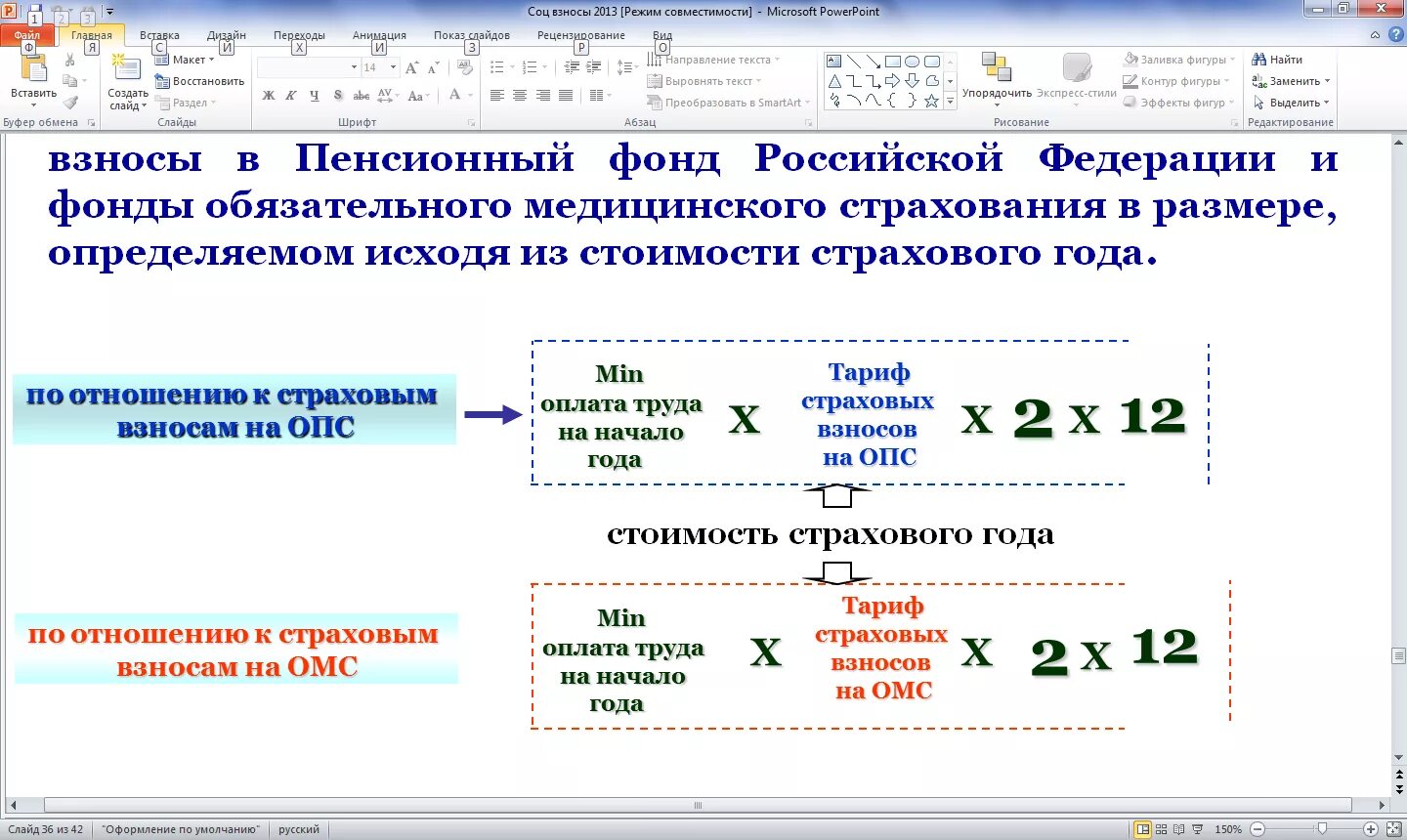
Task: Switch to the Дизайн tab
Action: (x=227, y=35)
